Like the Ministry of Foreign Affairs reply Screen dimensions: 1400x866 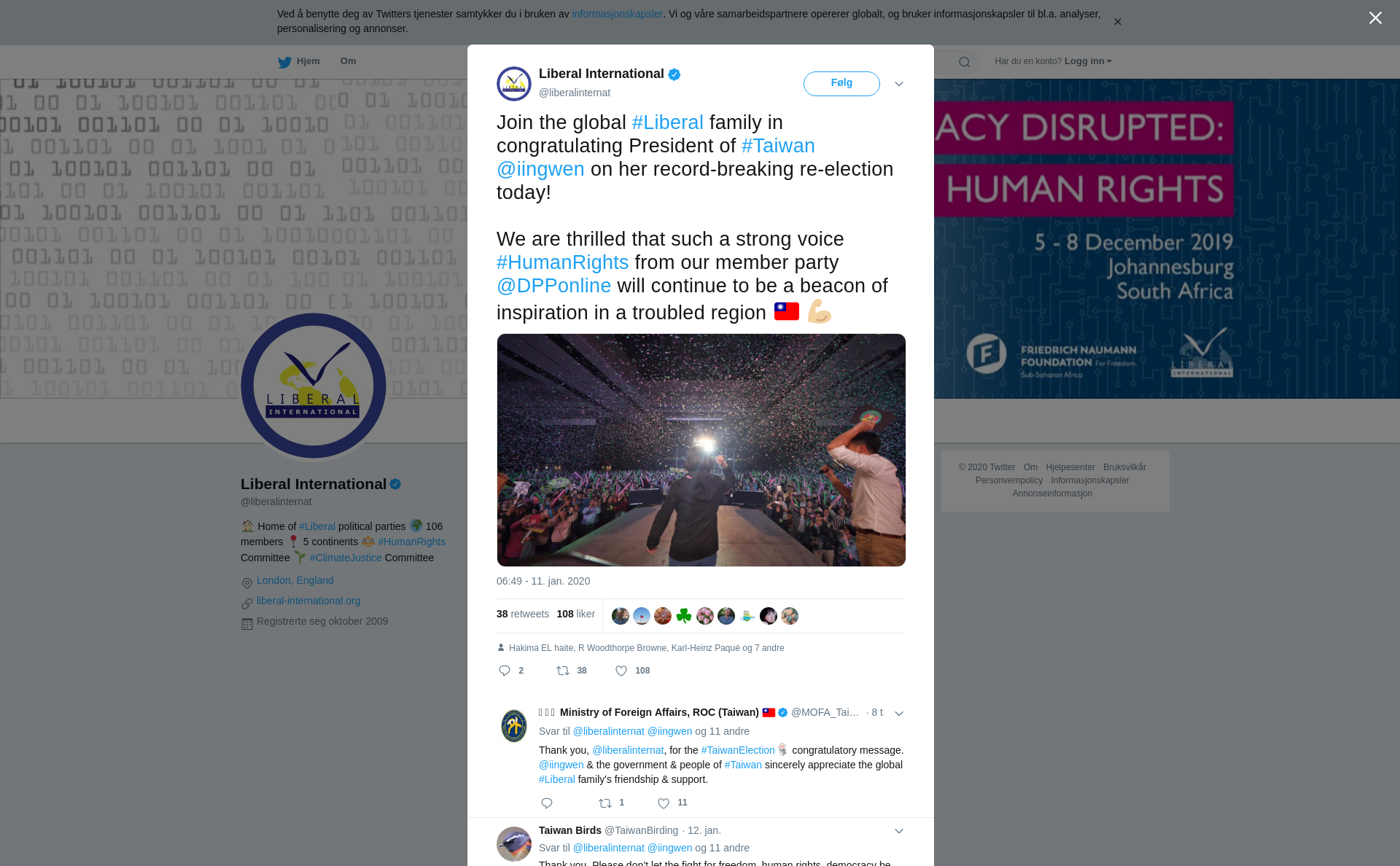[x=664, y=803]
